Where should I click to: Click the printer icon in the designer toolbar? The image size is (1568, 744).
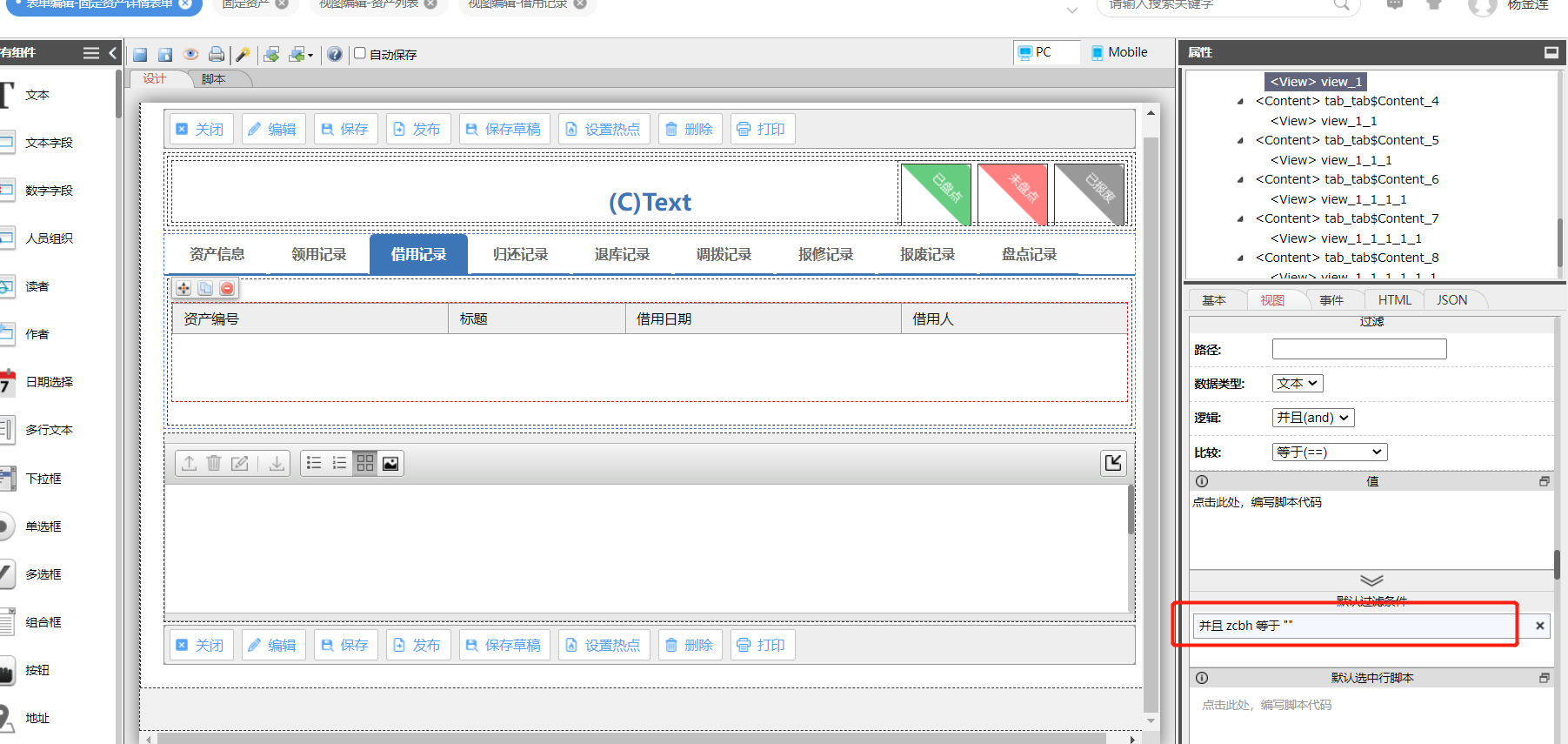216,55
